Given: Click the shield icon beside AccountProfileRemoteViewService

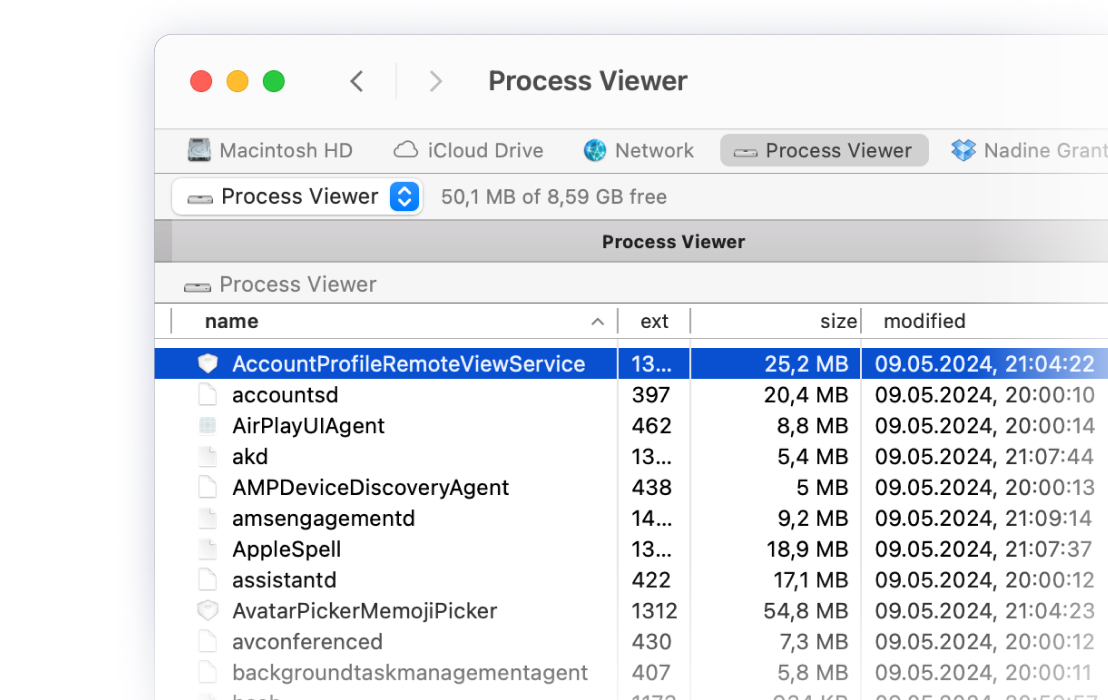Looking at the screenshot, I should click(207, 363).
